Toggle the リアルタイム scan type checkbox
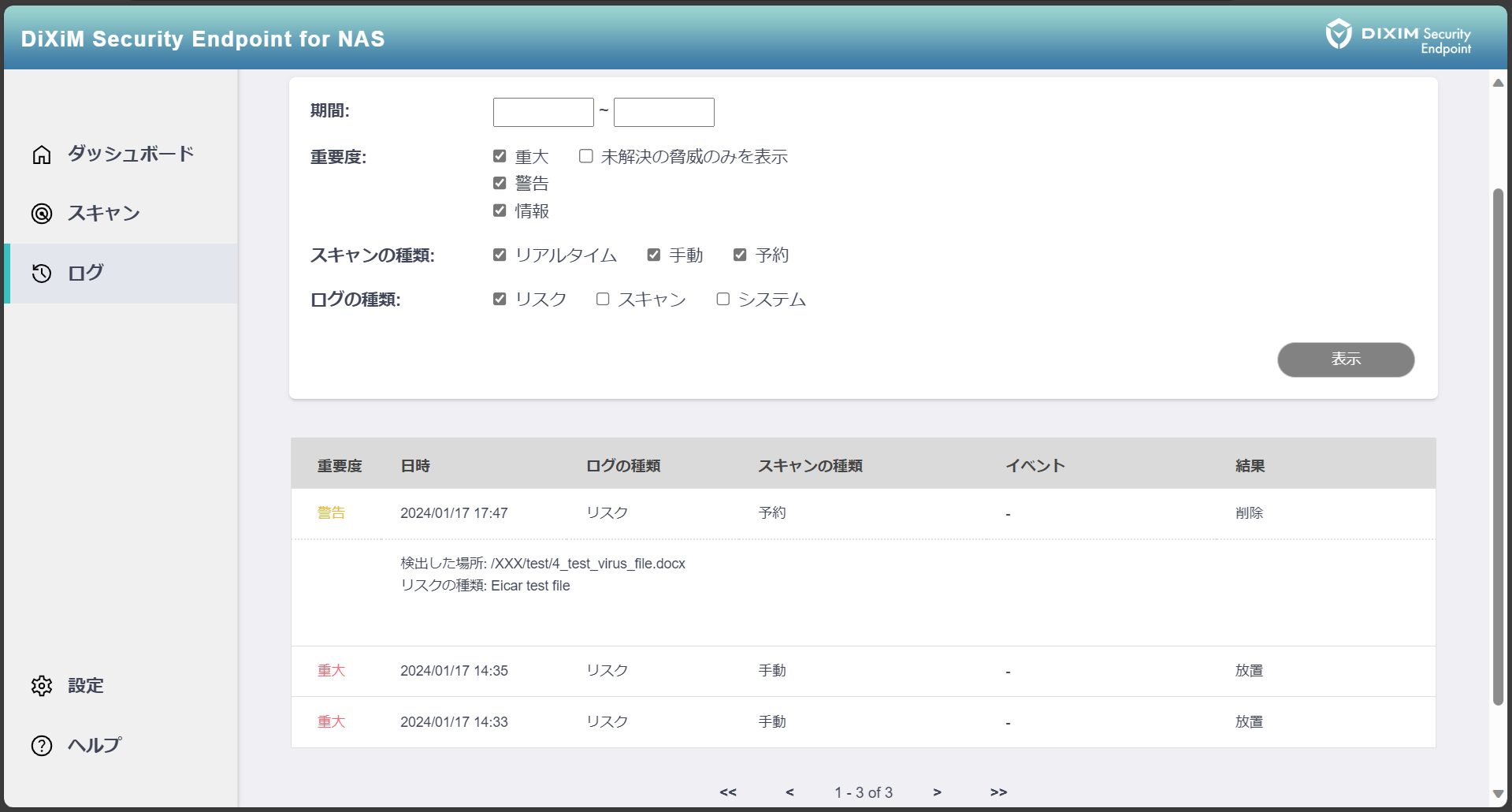 [x=500, y=255]
